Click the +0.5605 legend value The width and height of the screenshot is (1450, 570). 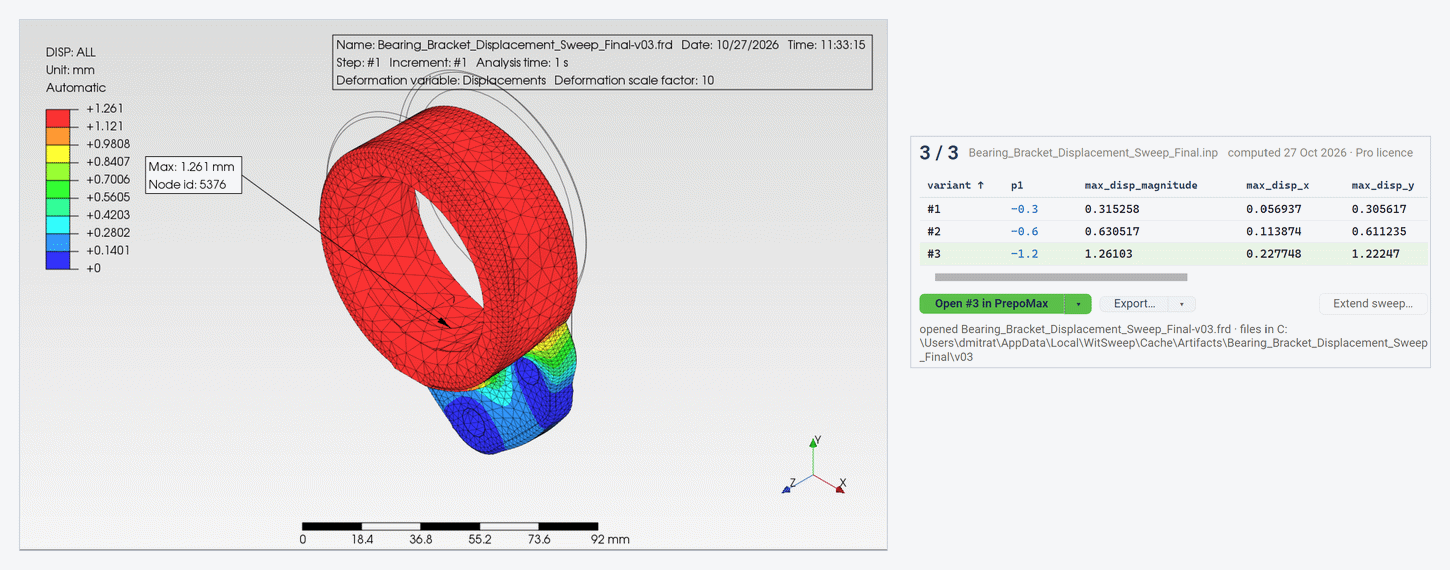108,197
